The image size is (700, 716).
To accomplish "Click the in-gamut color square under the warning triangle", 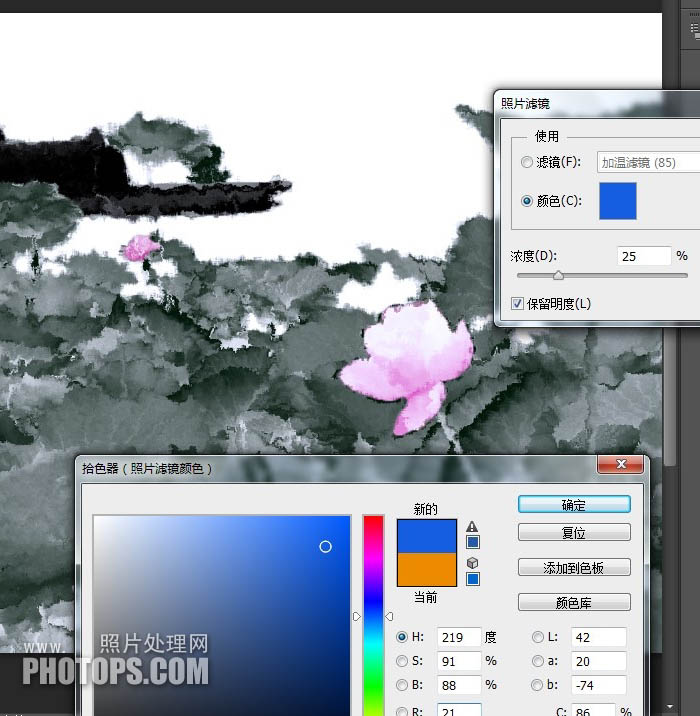I will (473, 542).
